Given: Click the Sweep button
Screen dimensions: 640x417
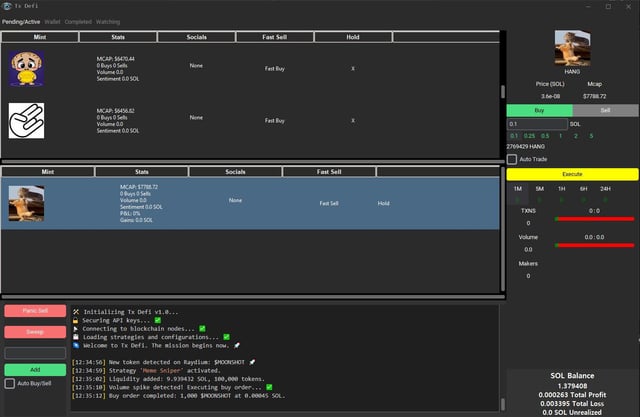Looking at the screenshot, I should [x=34, y=330].
